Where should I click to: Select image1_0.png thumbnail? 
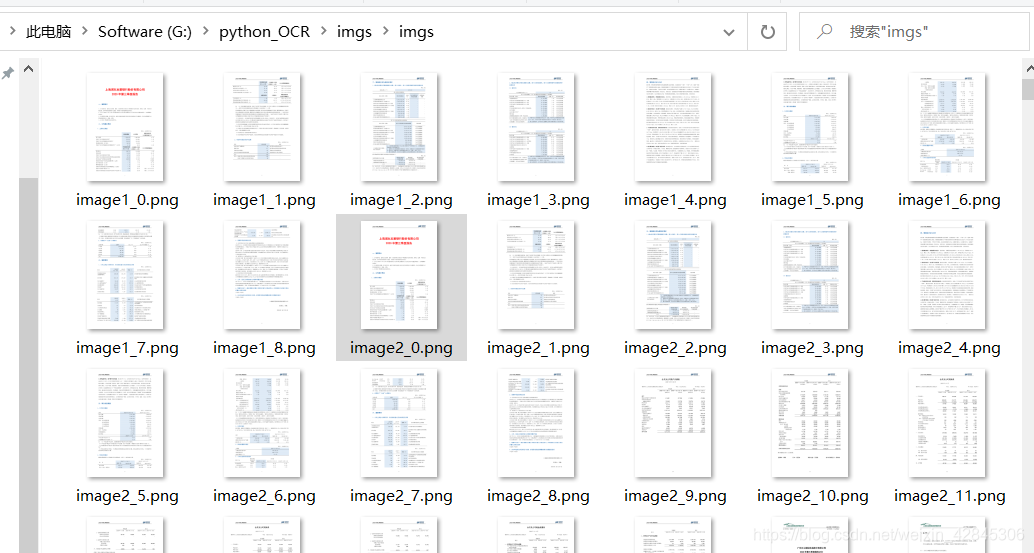pos(125,127)
